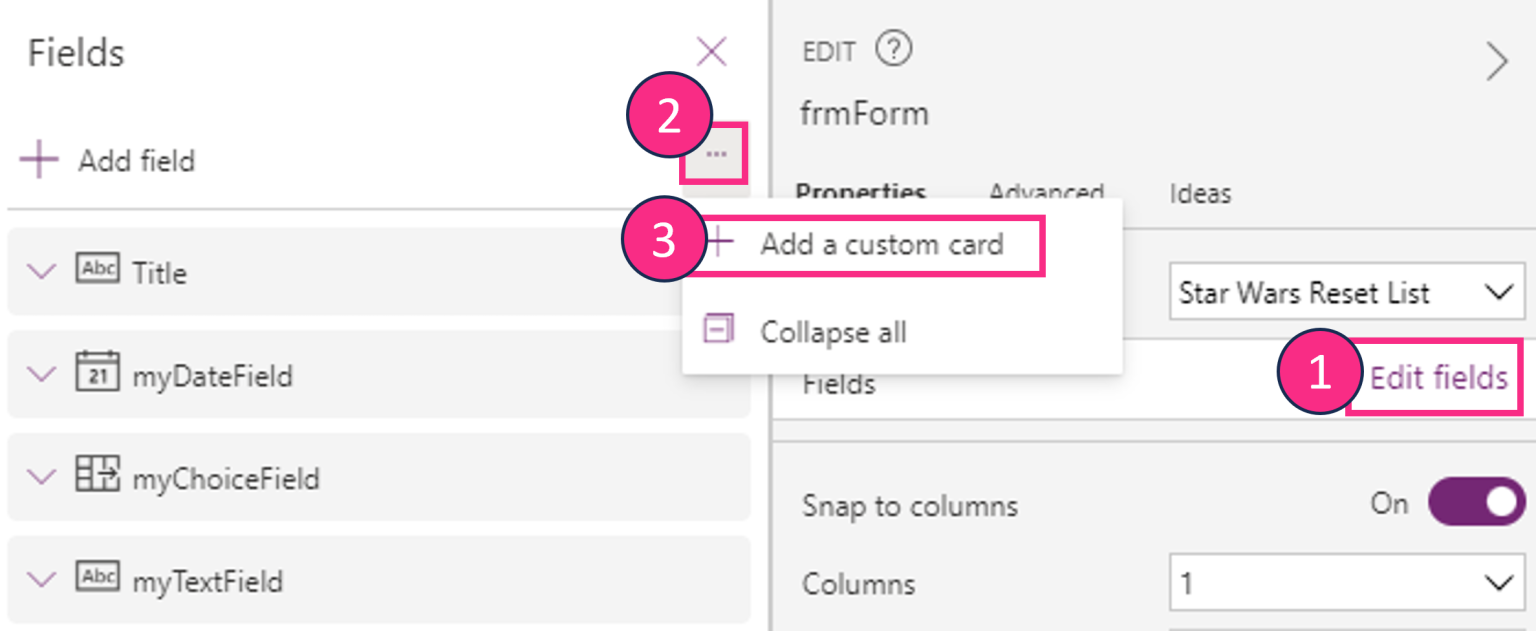Viewport: 1536px width, 631px height.
Task: Expand the frmForm properties pane arrow
Action: (1498, 60)
